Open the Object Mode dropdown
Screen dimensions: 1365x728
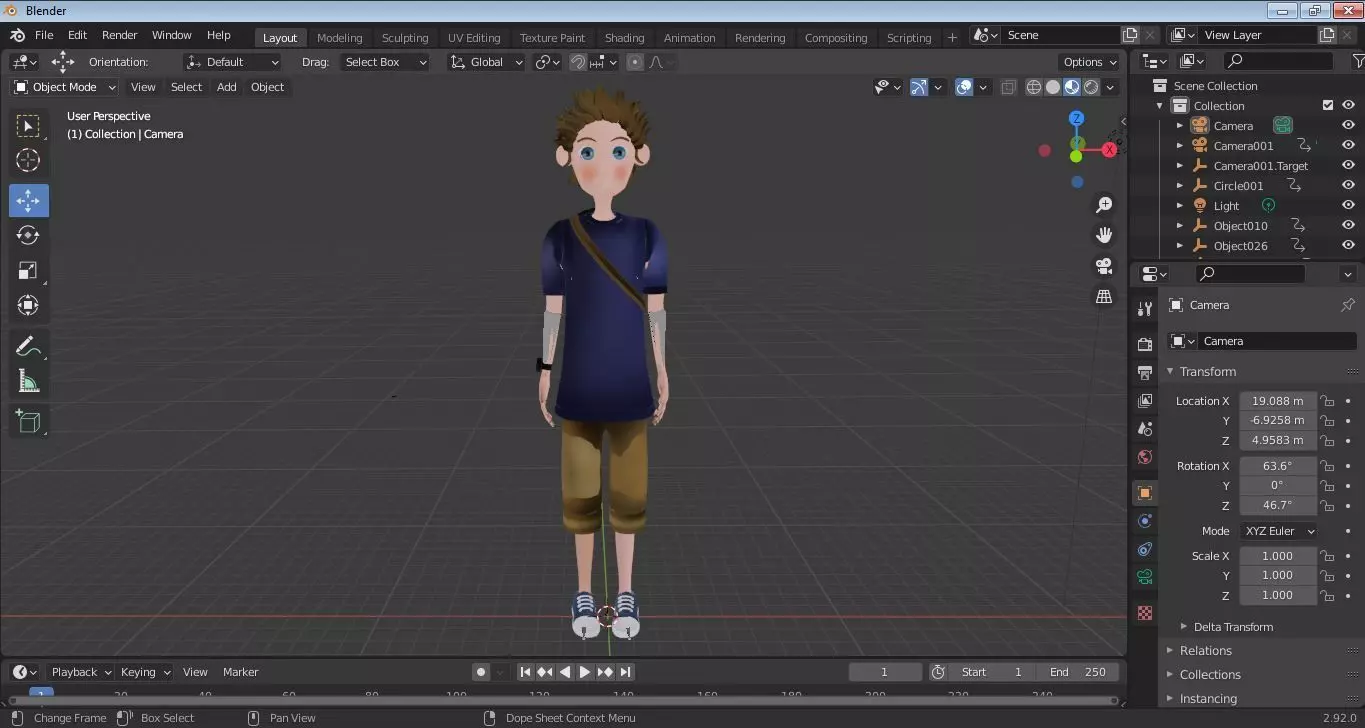point(65,87)
